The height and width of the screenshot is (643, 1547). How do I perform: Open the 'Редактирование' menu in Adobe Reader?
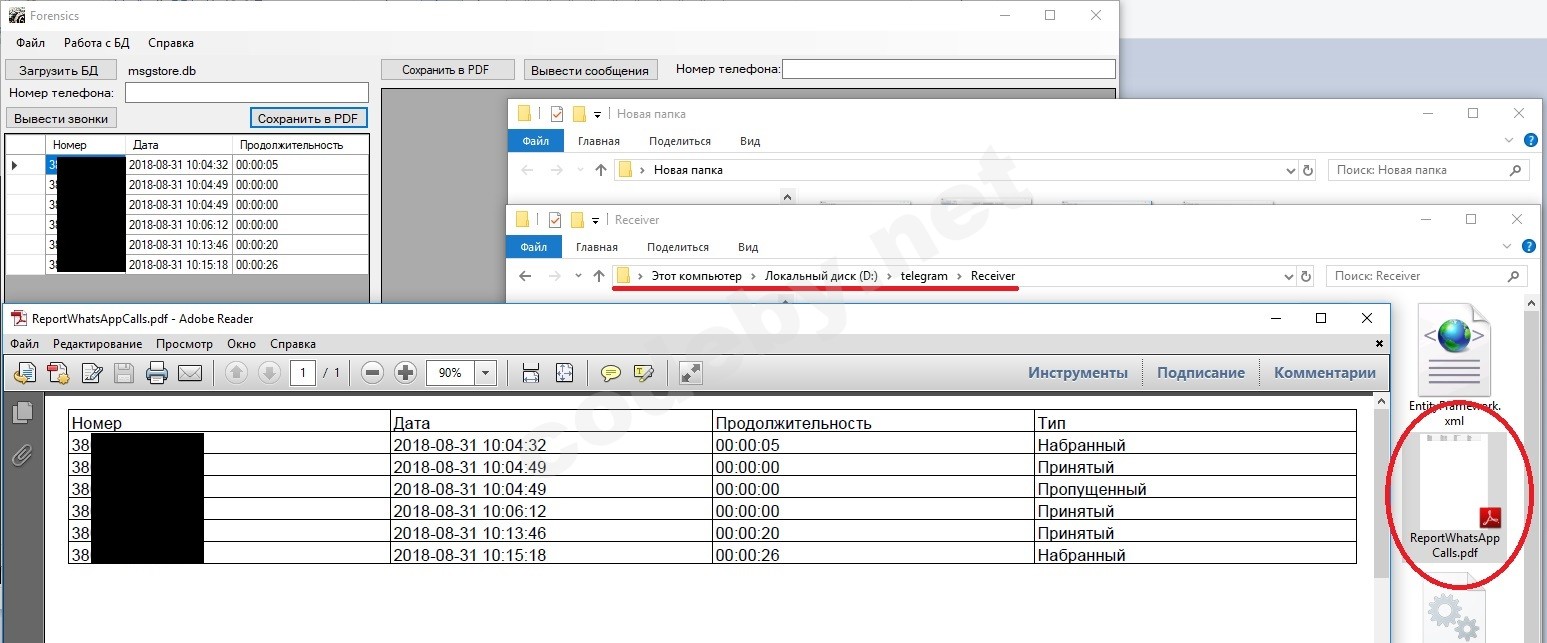(x=97, y=344)
